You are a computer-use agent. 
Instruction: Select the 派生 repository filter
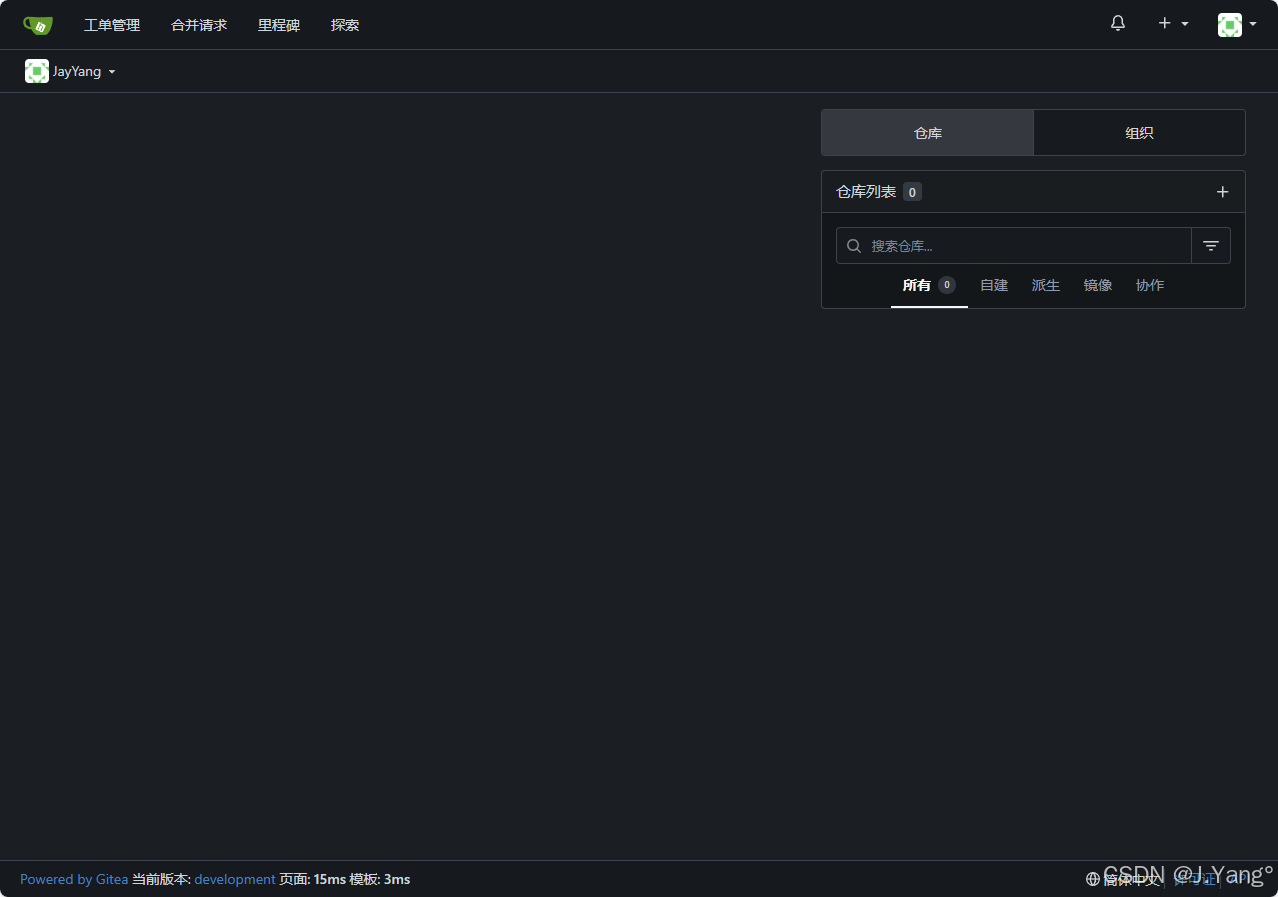(1046, 286)
